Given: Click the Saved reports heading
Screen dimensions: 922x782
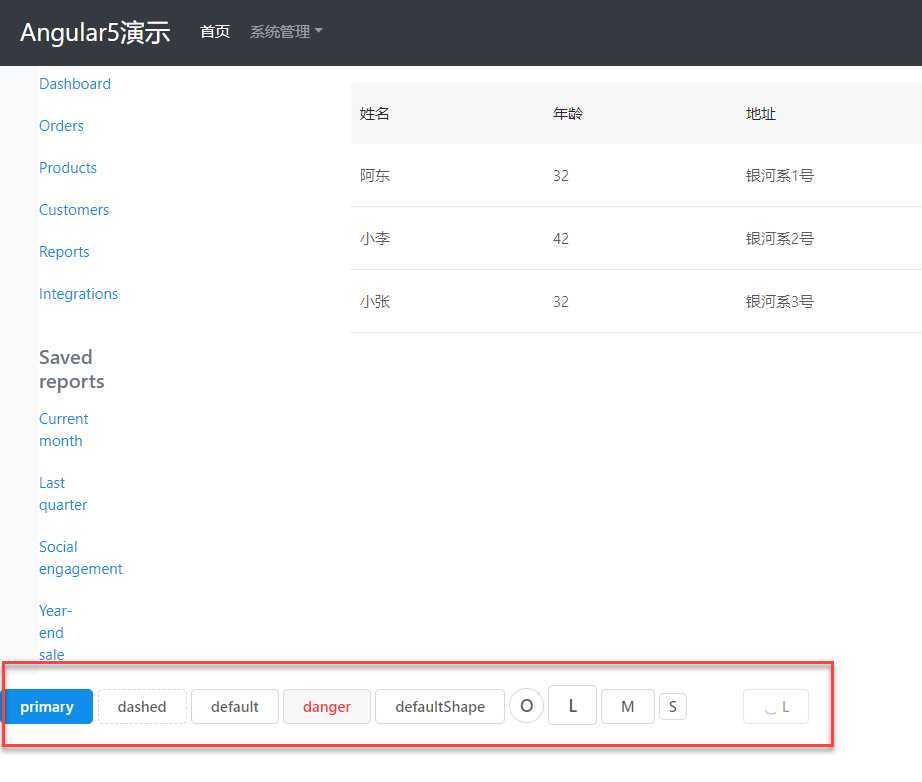Looking at the screenshot, I should [x=72, y=369].
